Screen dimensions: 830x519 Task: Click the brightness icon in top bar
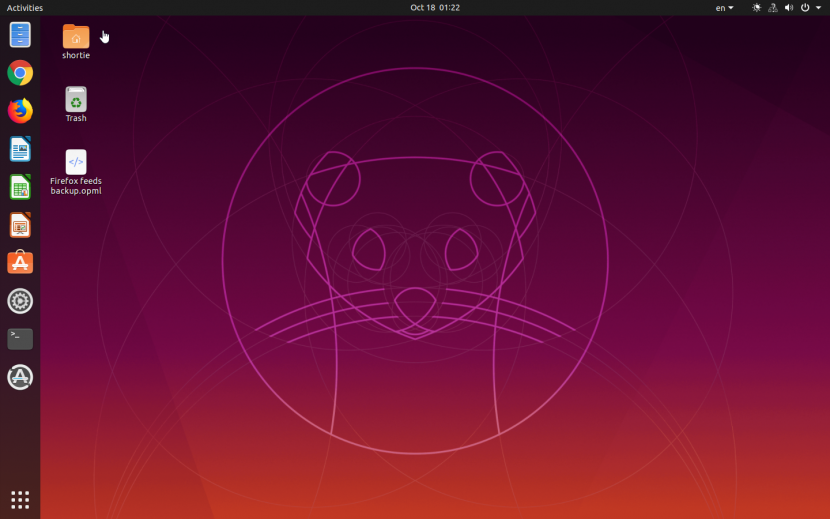tap(756, 7)
